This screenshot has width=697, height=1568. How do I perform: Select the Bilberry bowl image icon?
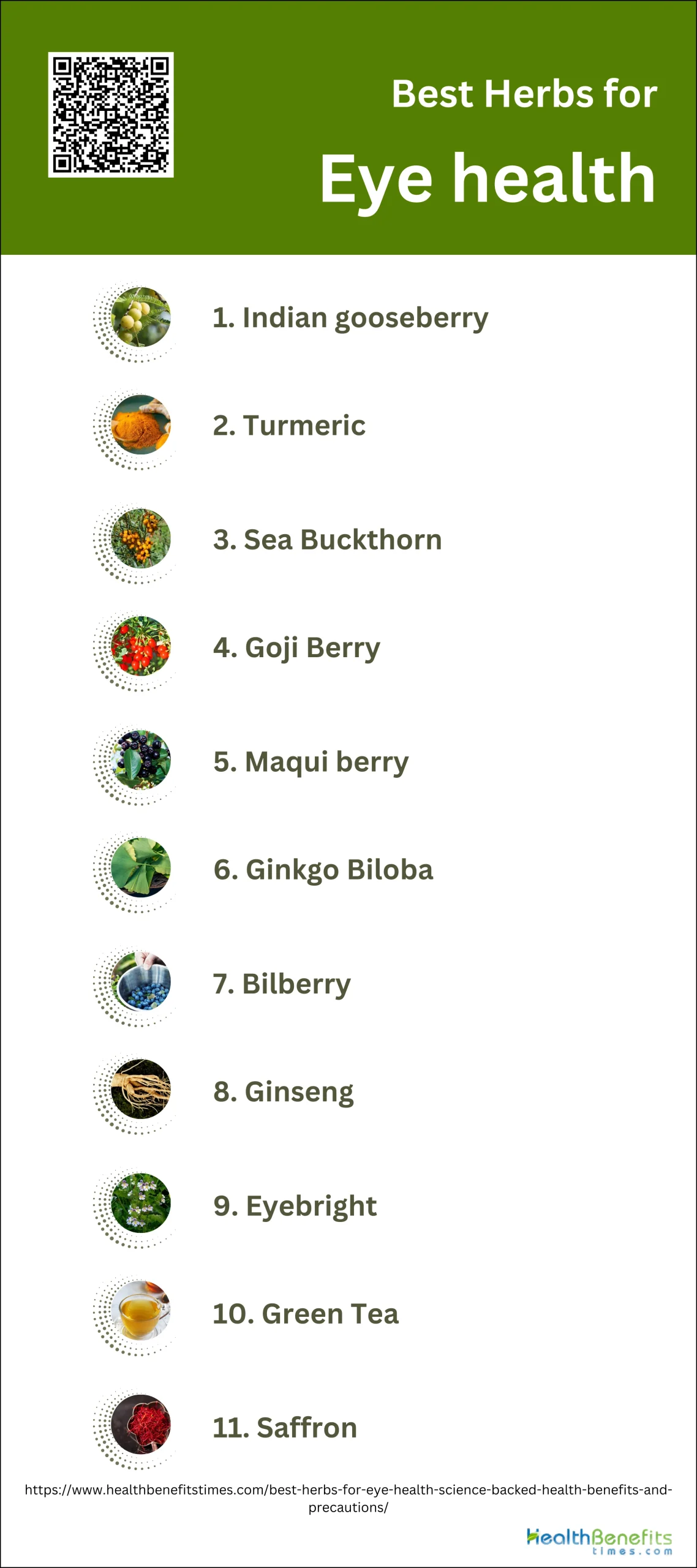click(141, 982)
